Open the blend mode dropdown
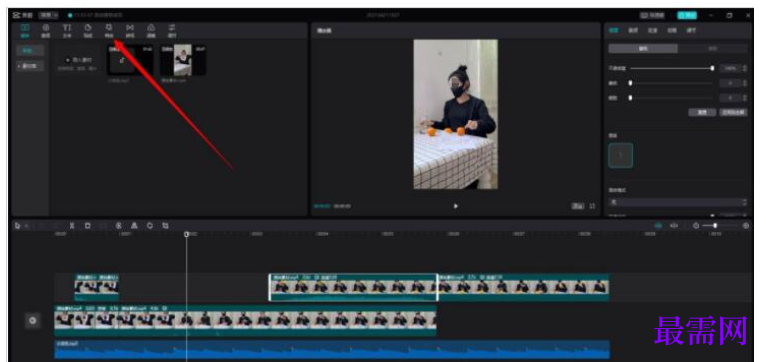The height and width of the screenshot is (362, 766). point(678,202)
